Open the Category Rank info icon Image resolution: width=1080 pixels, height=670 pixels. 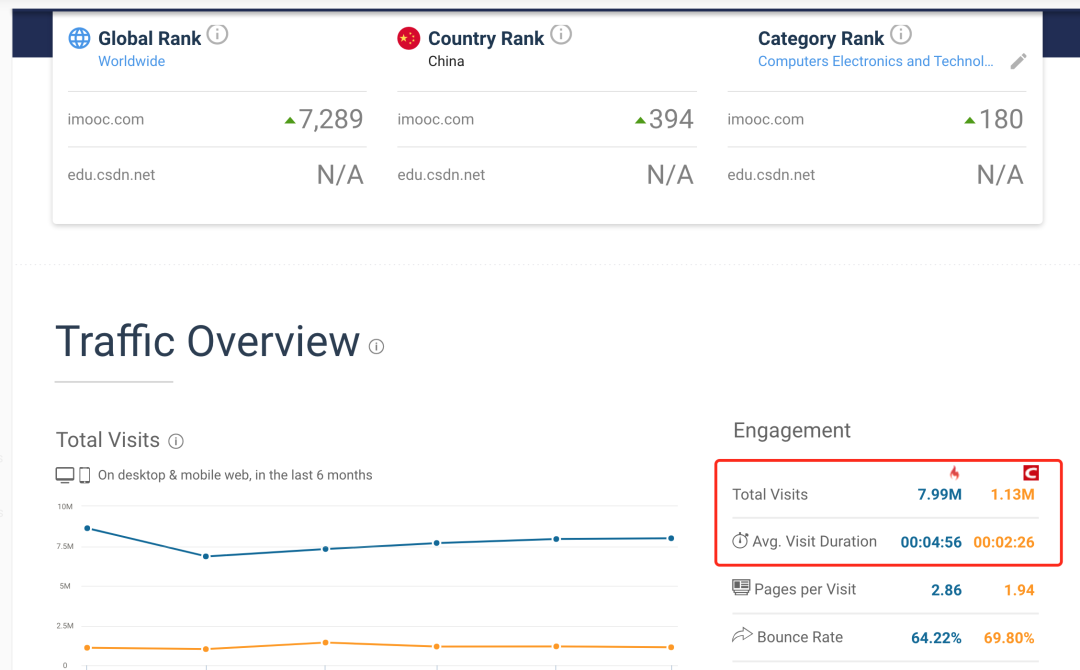(901, 34)
